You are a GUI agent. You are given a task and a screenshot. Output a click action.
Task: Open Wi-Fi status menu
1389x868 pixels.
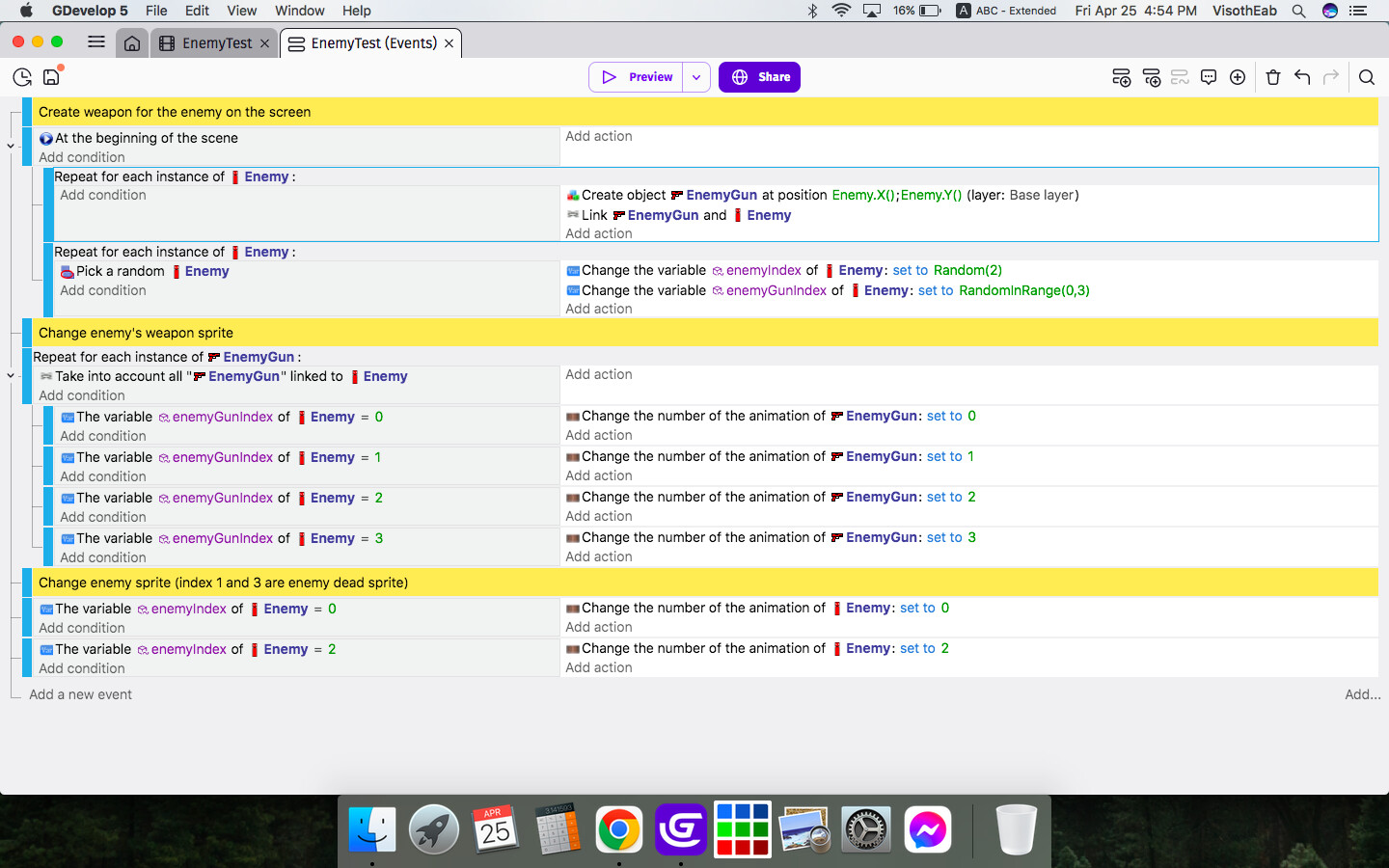point(841,11)
